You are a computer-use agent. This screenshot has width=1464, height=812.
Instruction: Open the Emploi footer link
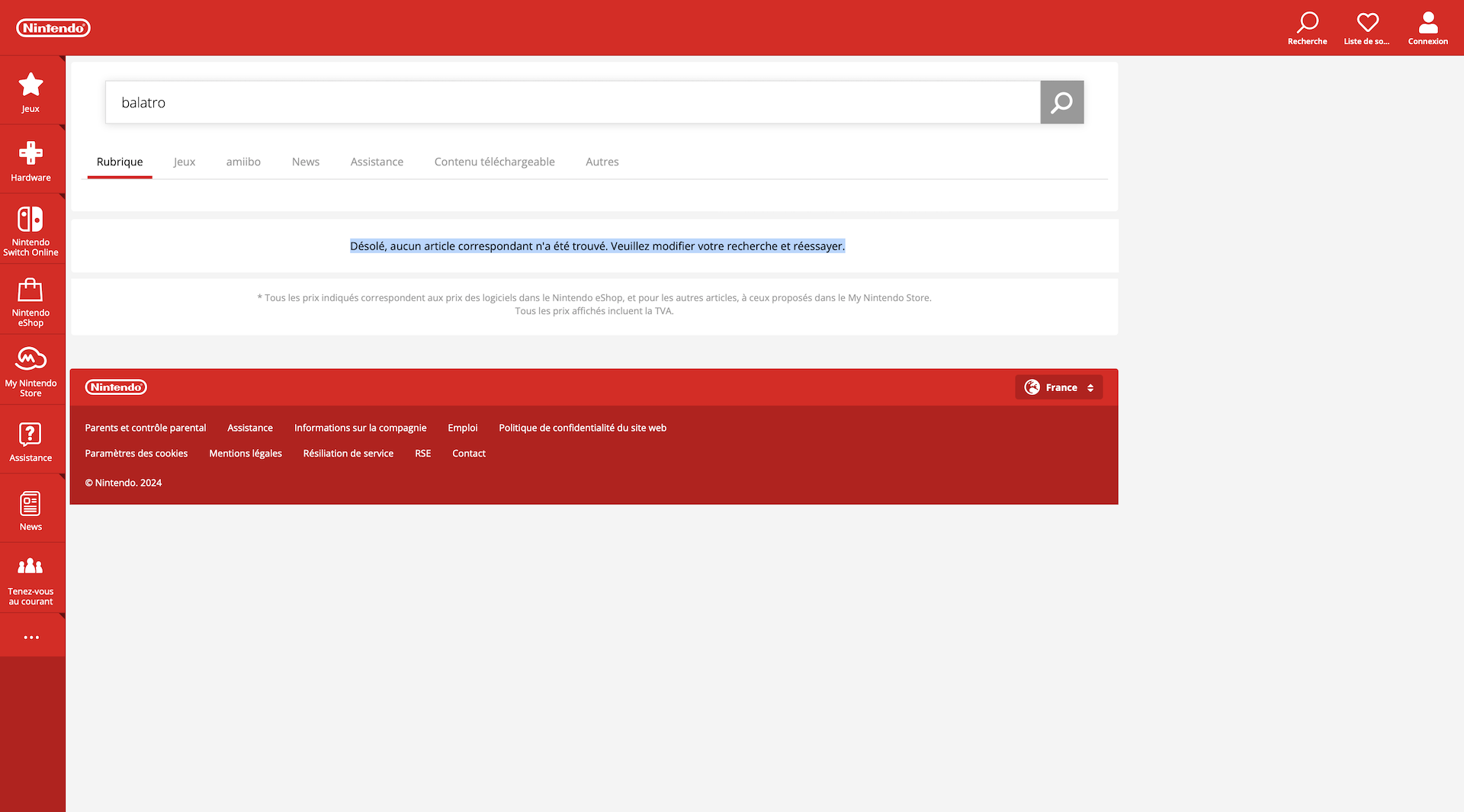tap(463, 428)
